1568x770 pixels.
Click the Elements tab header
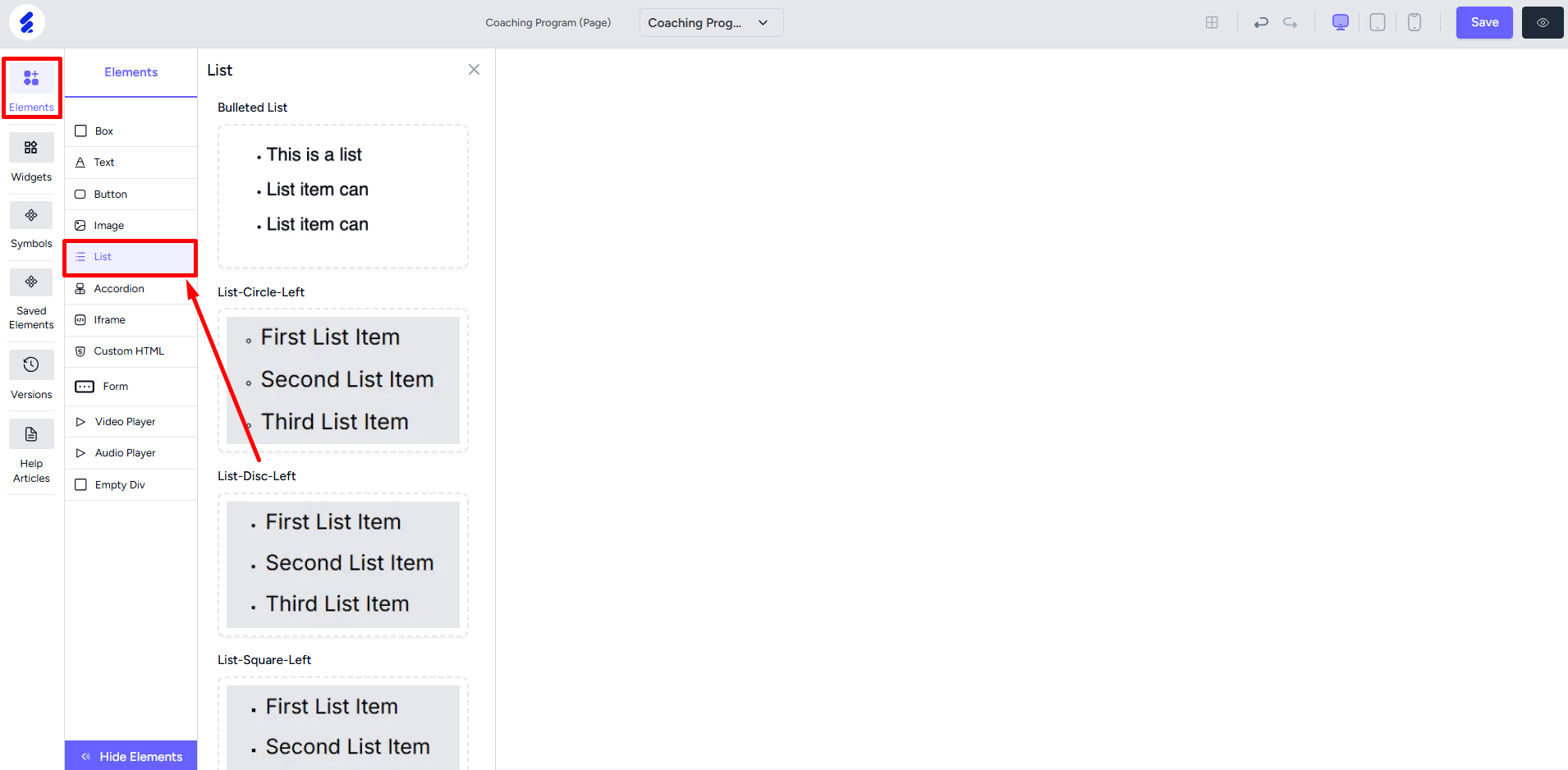point(131,72)
